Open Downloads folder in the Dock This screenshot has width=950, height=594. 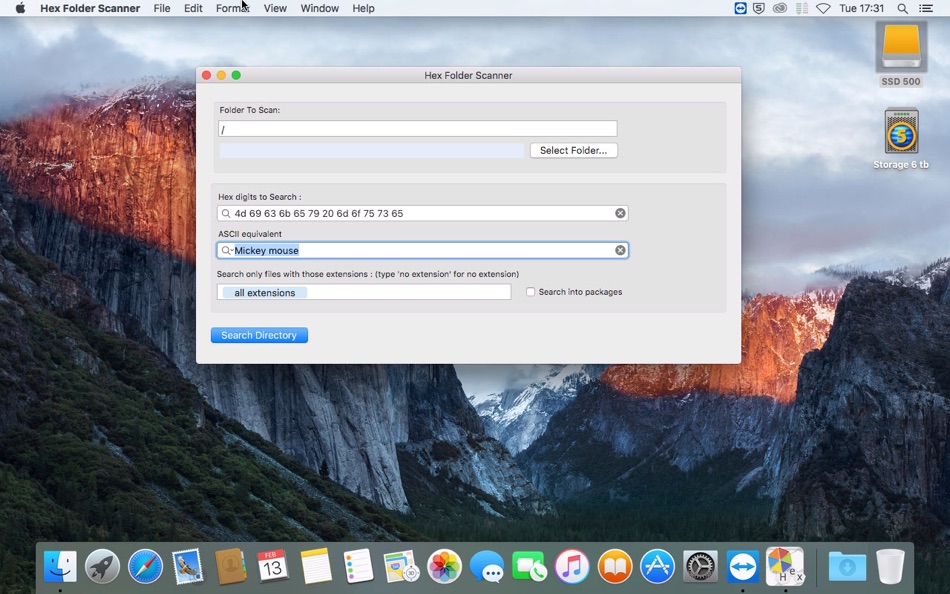point(846,566)
